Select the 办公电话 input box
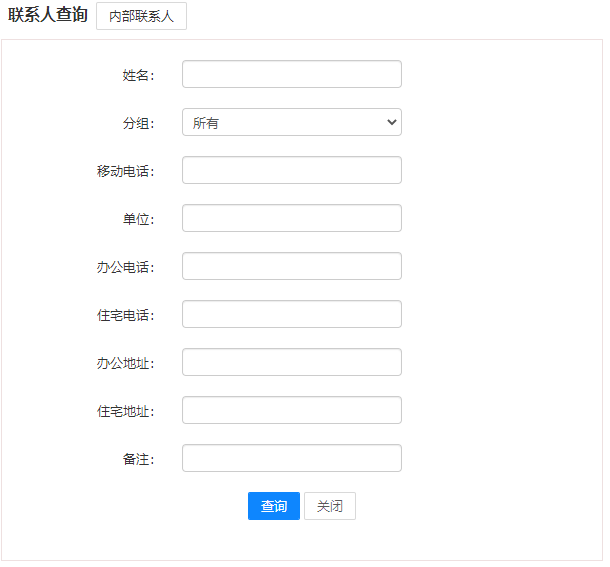 (291, 267)
